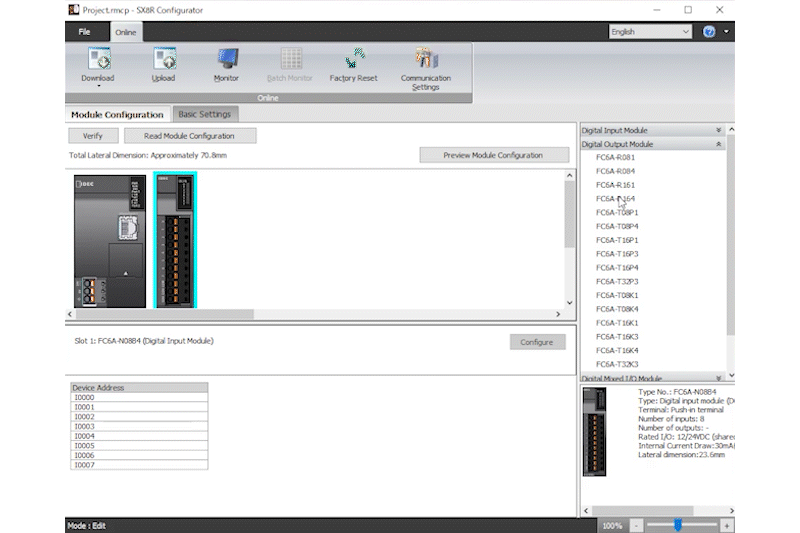Viewport: 800px width, 533px height.
Task: Click the zoom out minus button
Action: click(x=636, y=525)
